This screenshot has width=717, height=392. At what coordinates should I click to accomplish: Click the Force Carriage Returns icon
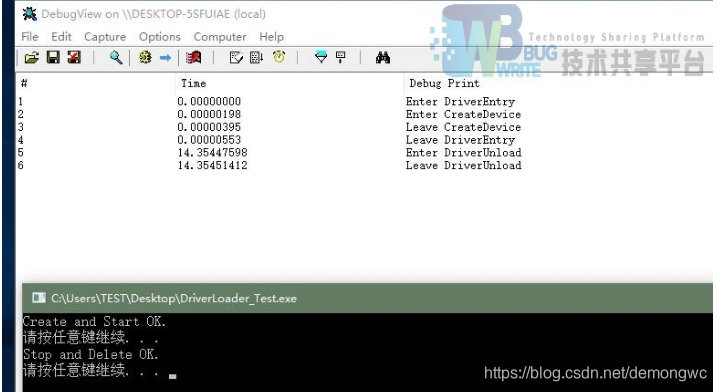[236, 58]
